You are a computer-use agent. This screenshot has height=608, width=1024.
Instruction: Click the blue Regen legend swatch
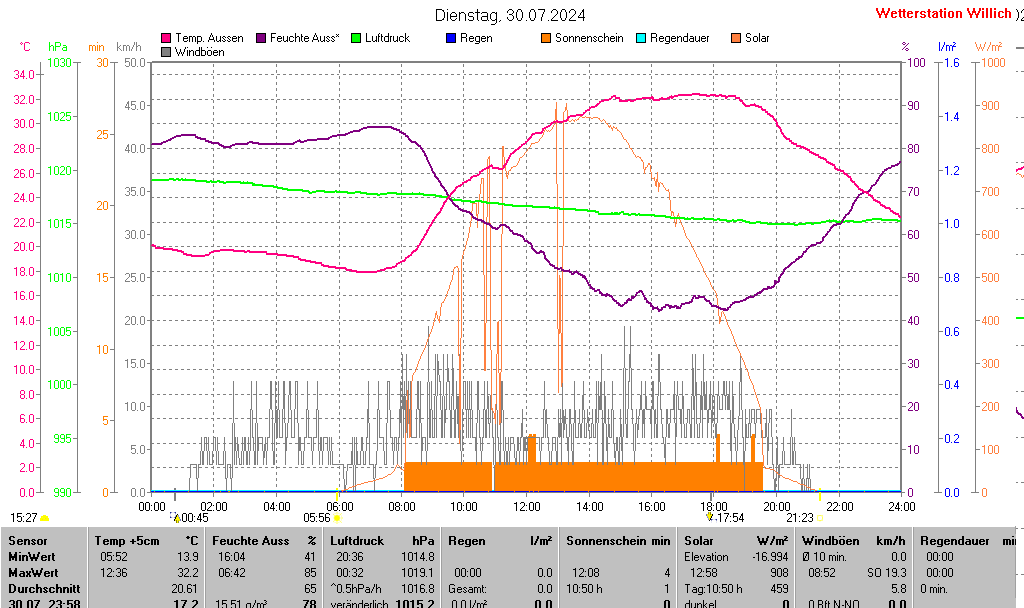tap(451, 39)
